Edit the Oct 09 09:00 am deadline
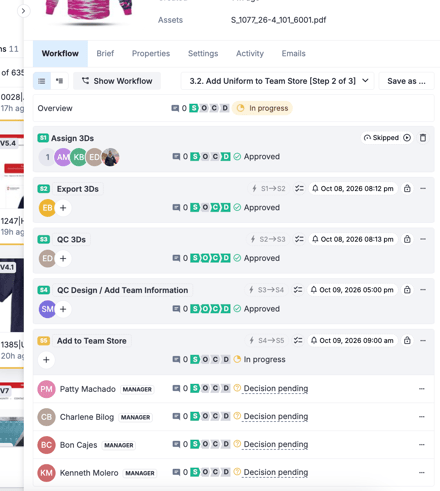Image resolution: width=440 pixels, height=491 pixels. (352, 341)
